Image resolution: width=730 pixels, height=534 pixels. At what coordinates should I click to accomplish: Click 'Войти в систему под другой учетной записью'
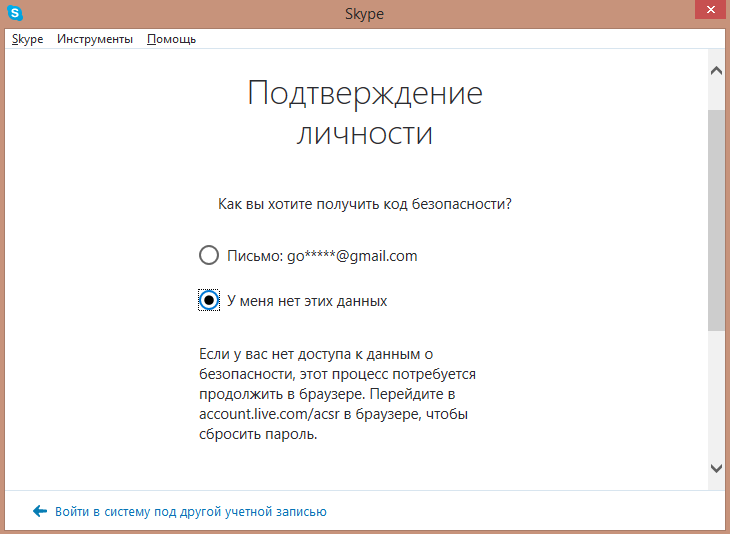(x=191, y=511)
